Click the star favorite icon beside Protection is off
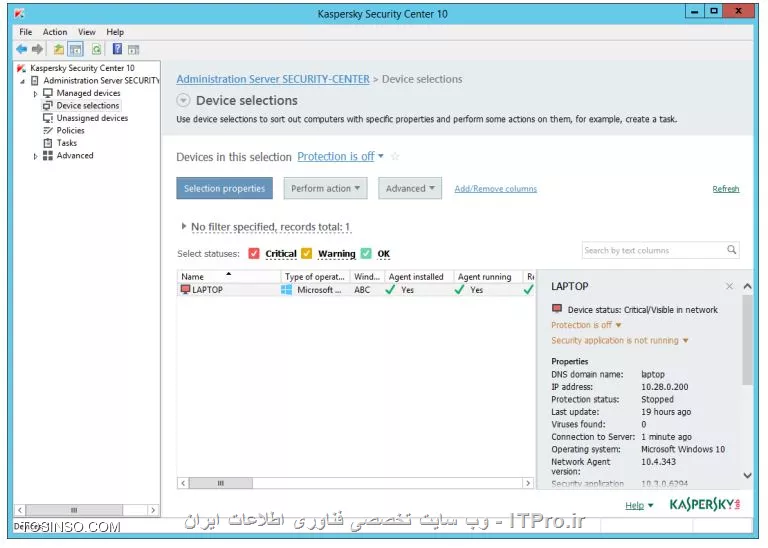The width and height of the screenshot is (768, 548). pyautogui.click(x=395, y=156)
